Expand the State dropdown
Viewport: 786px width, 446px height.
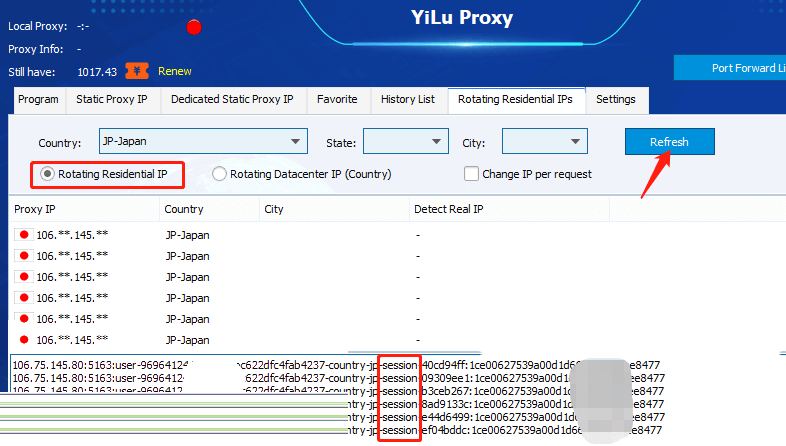tap(406, 141)
